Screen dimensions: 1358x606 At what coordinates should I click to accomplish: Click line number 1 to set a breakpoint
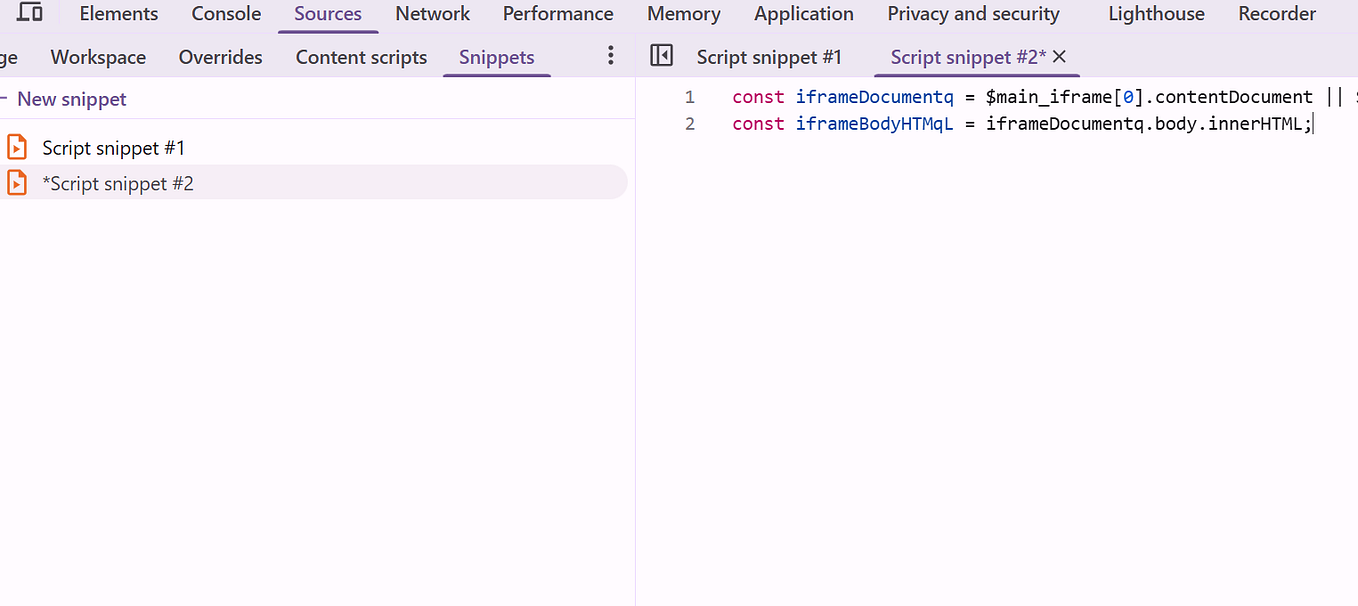pyautogui.click(x=689, y=96)
